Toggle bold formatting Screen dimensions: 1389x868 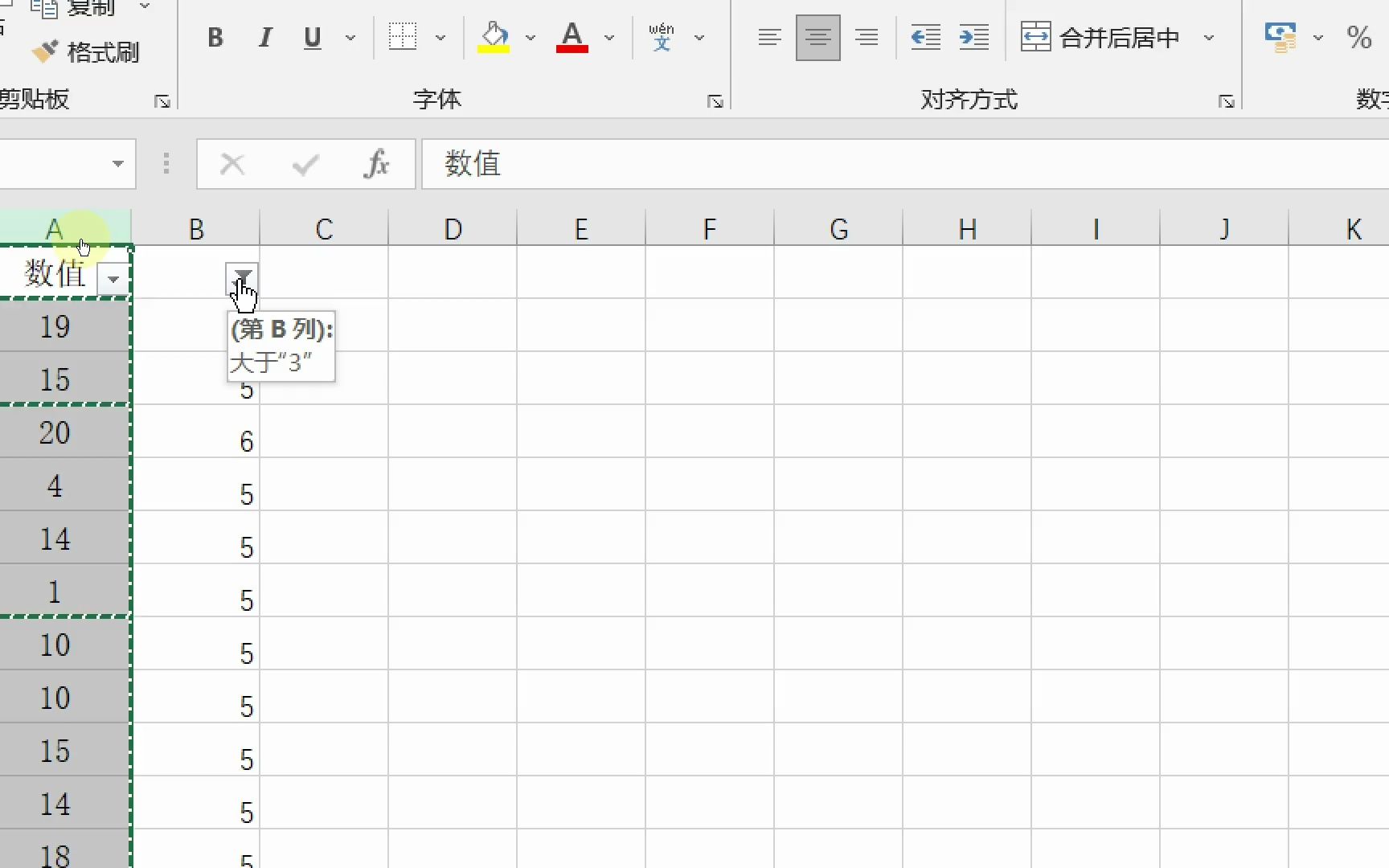pyautogui.click(x=215, y=37)
